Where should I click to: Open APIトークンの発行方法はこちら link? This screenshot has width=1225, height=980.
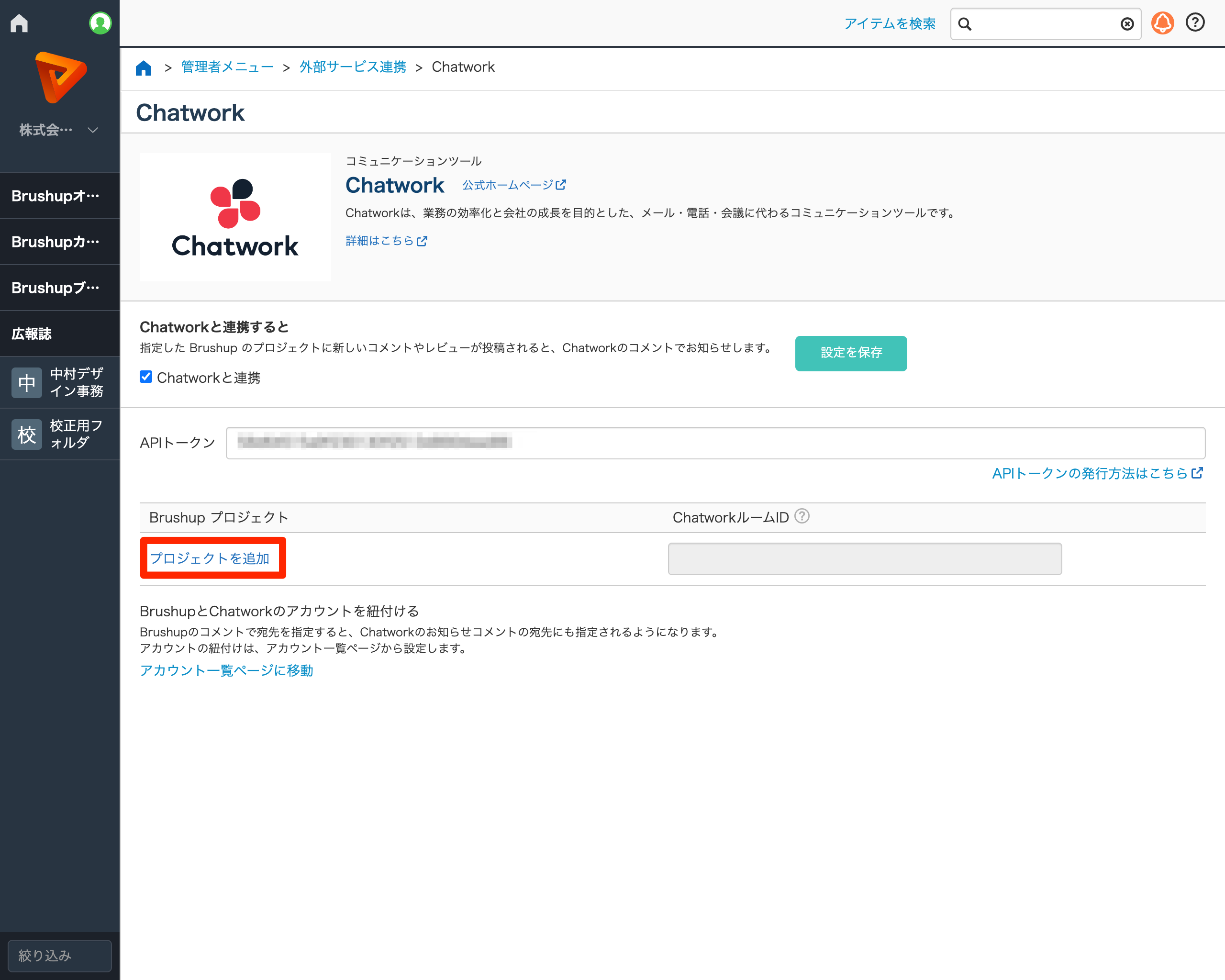click(x=1098, y=473)
